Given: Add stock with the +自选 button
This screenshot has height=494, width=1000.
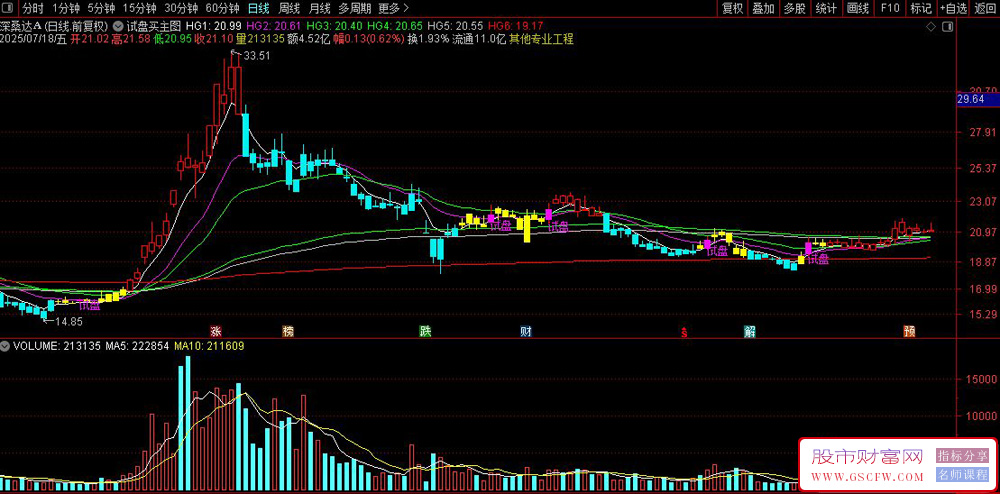Looking at the screenshot, I should pyautogui.click(x=953, y=8).
